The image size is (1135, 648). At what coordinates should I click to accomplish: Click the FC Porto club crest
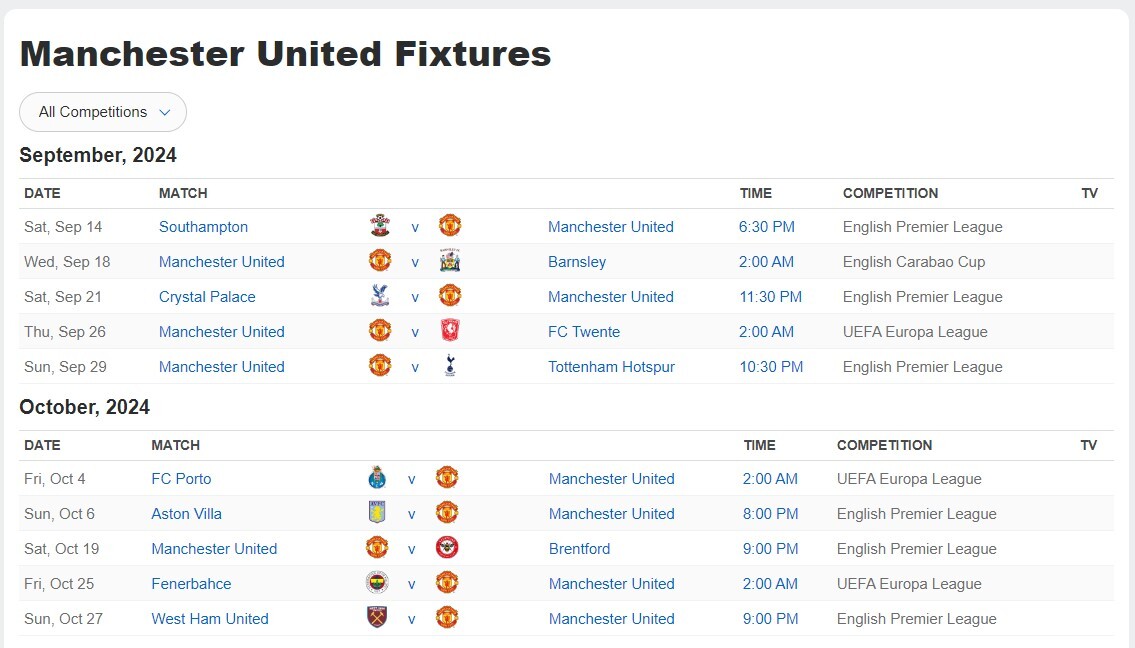click(377, 478)
